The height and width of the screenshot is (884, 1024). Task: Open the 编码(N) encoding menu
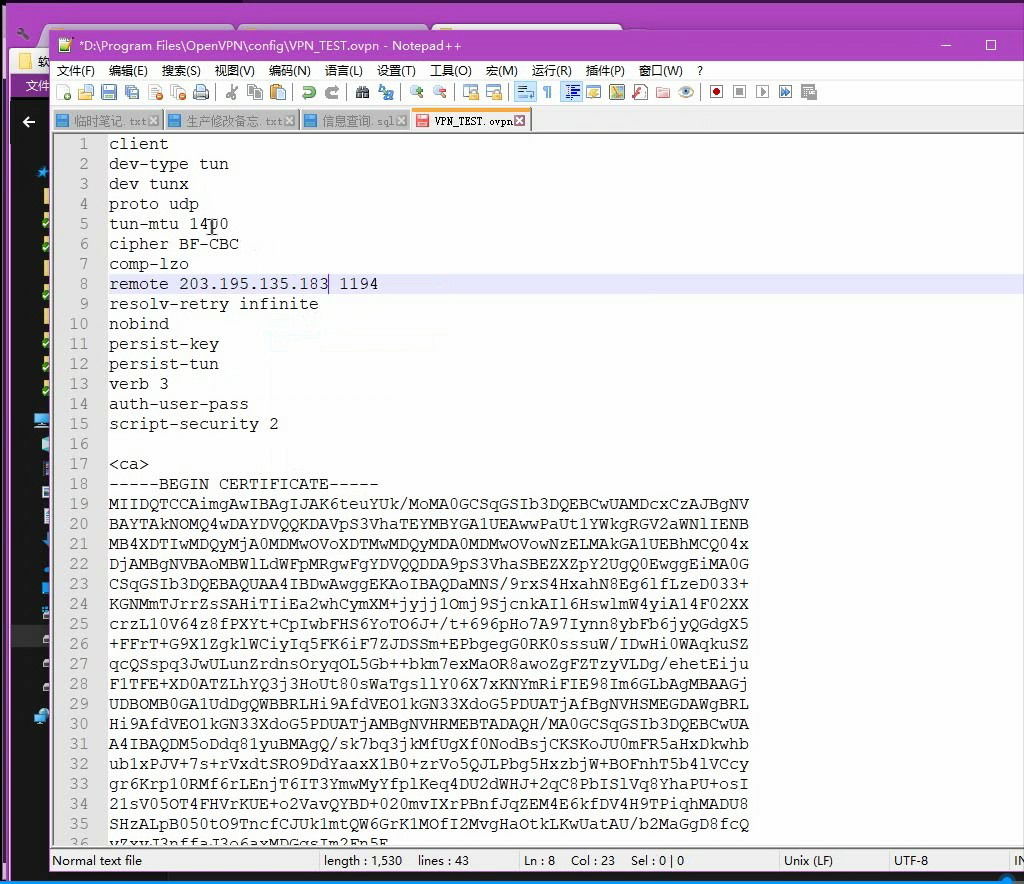(x=289, y=70)
